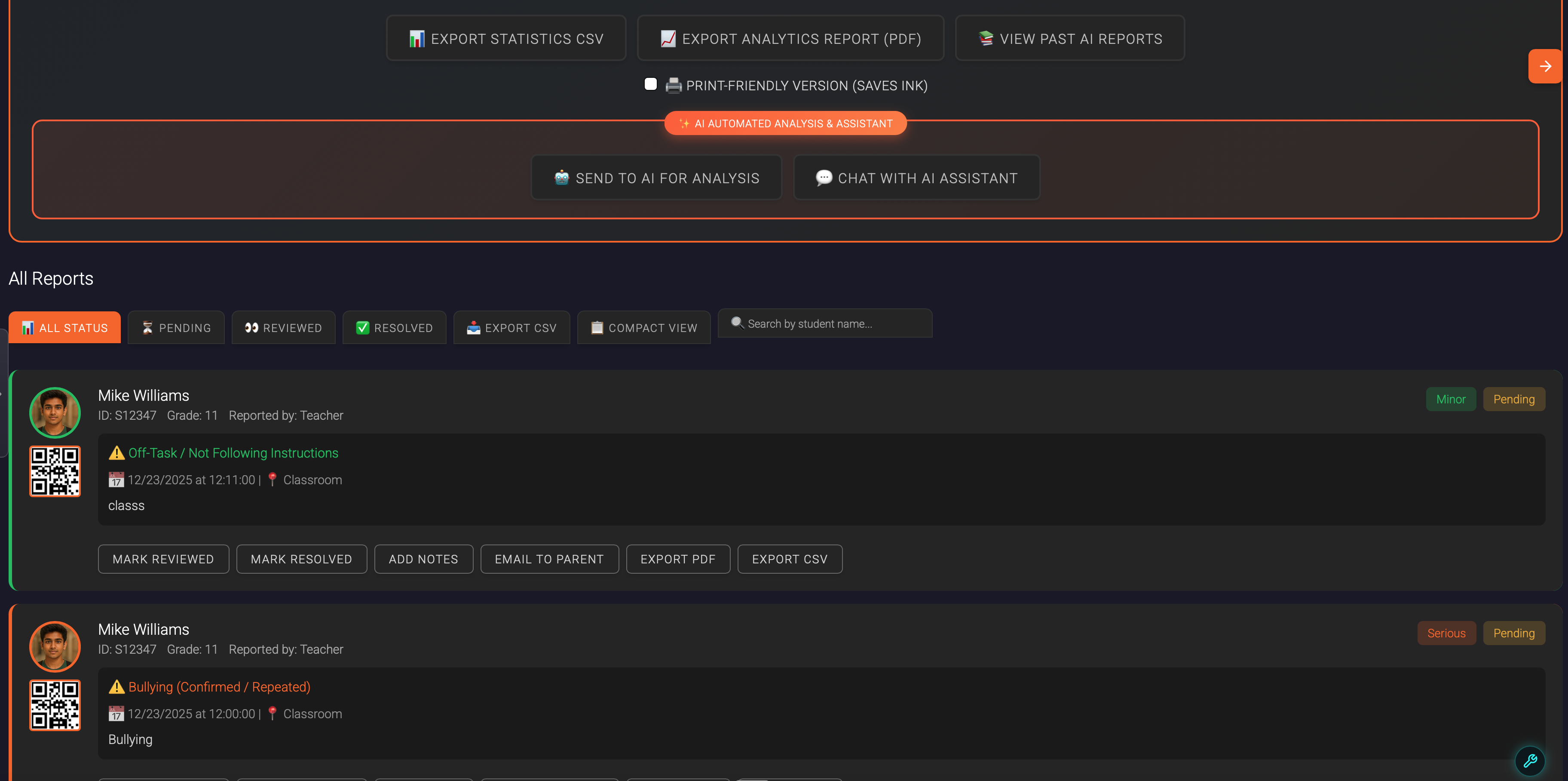Switch to the Reviewed filter tab
Image resolution: width=1568 pixels, height=781 pixels.
pyautogui.click(x=283, y=327)
